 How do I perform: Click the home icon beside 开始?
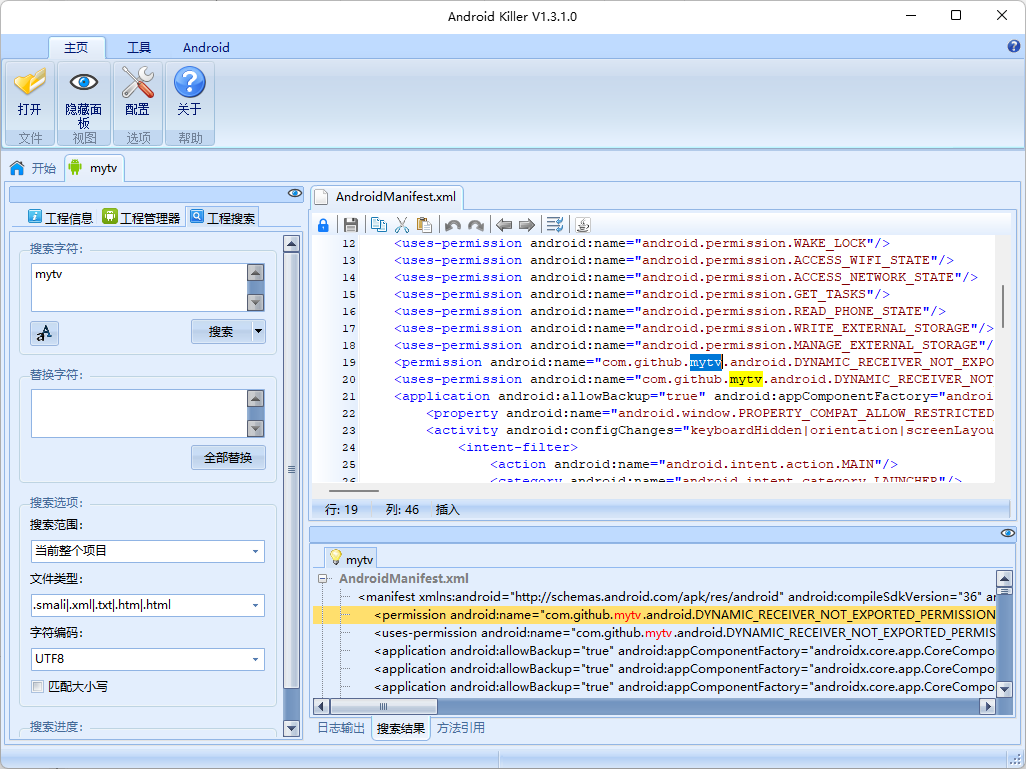pos(17,168)
